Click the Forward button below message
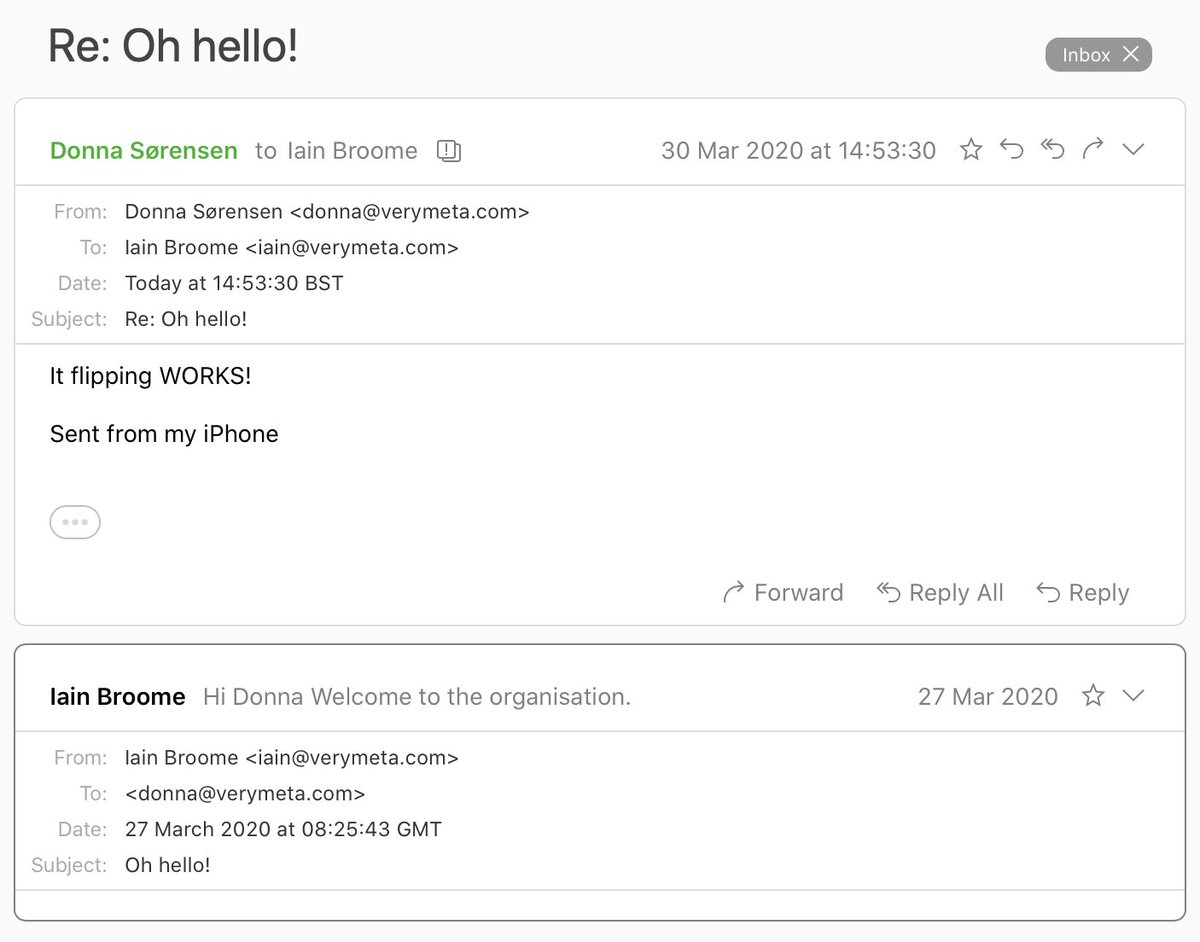This screenshot has width=1200, height=942. [783, 593]
